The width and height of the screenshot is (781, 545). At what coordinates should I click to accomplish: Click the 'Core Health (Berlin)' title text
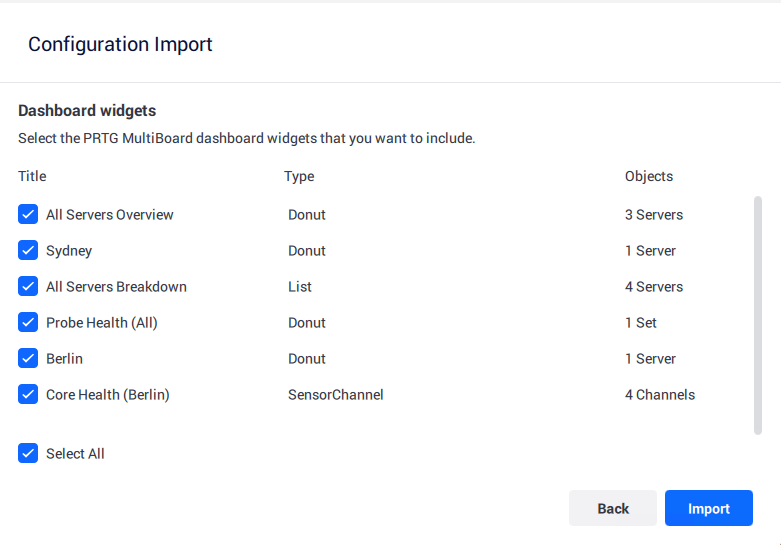pos(108,395)
